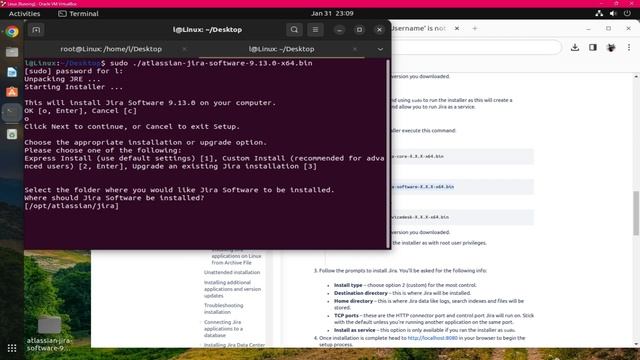Launch Google Chrome from the dock
The height and width of the screenshot is (360, 640).
(12, 32)
